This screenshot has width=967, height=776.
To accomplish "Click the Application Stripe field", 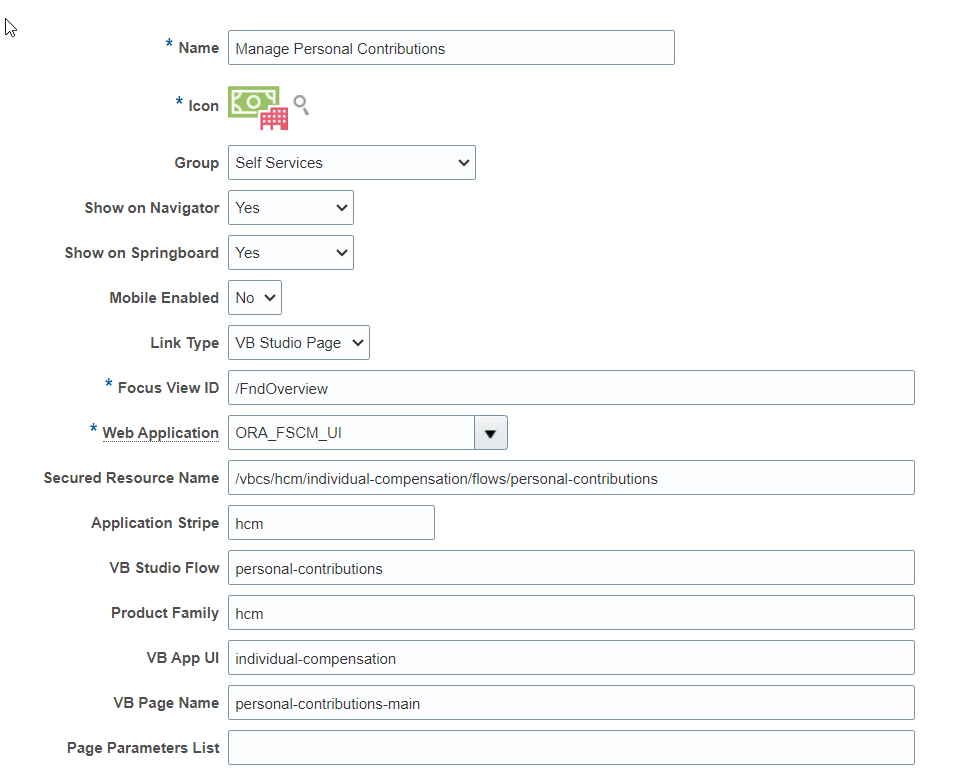I will (331, 523).
